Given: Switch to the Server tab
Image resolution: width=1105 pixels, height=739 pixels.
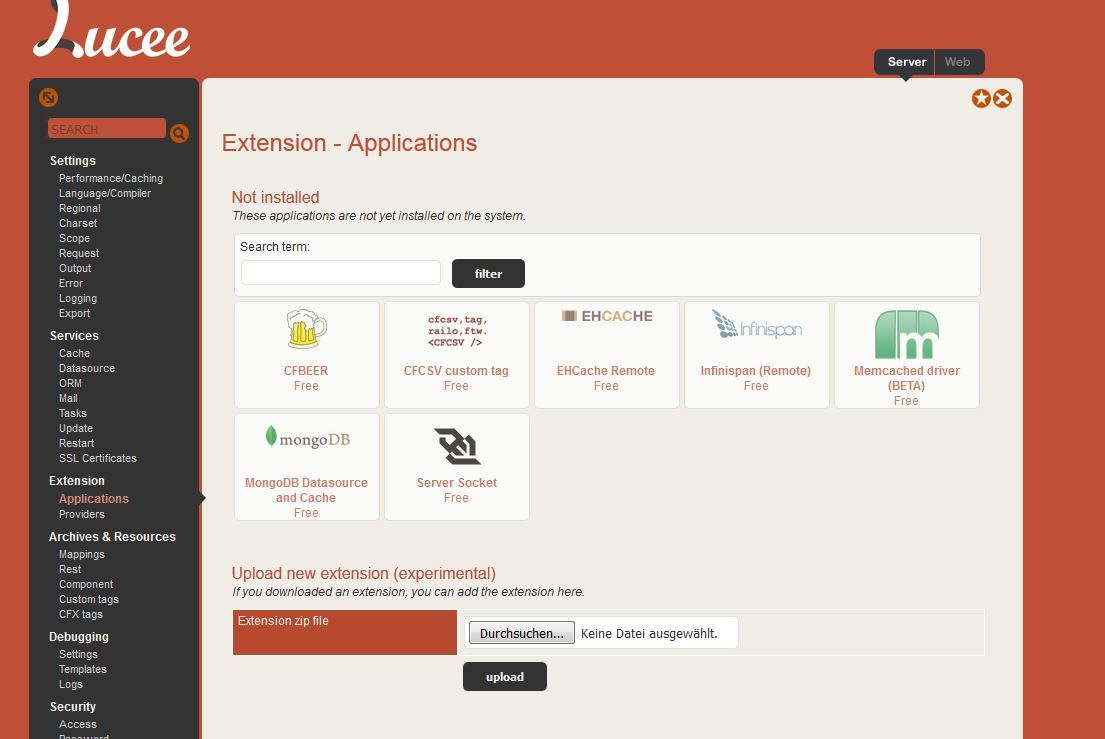Looking at the screenshot, I should tap(906, 62).
